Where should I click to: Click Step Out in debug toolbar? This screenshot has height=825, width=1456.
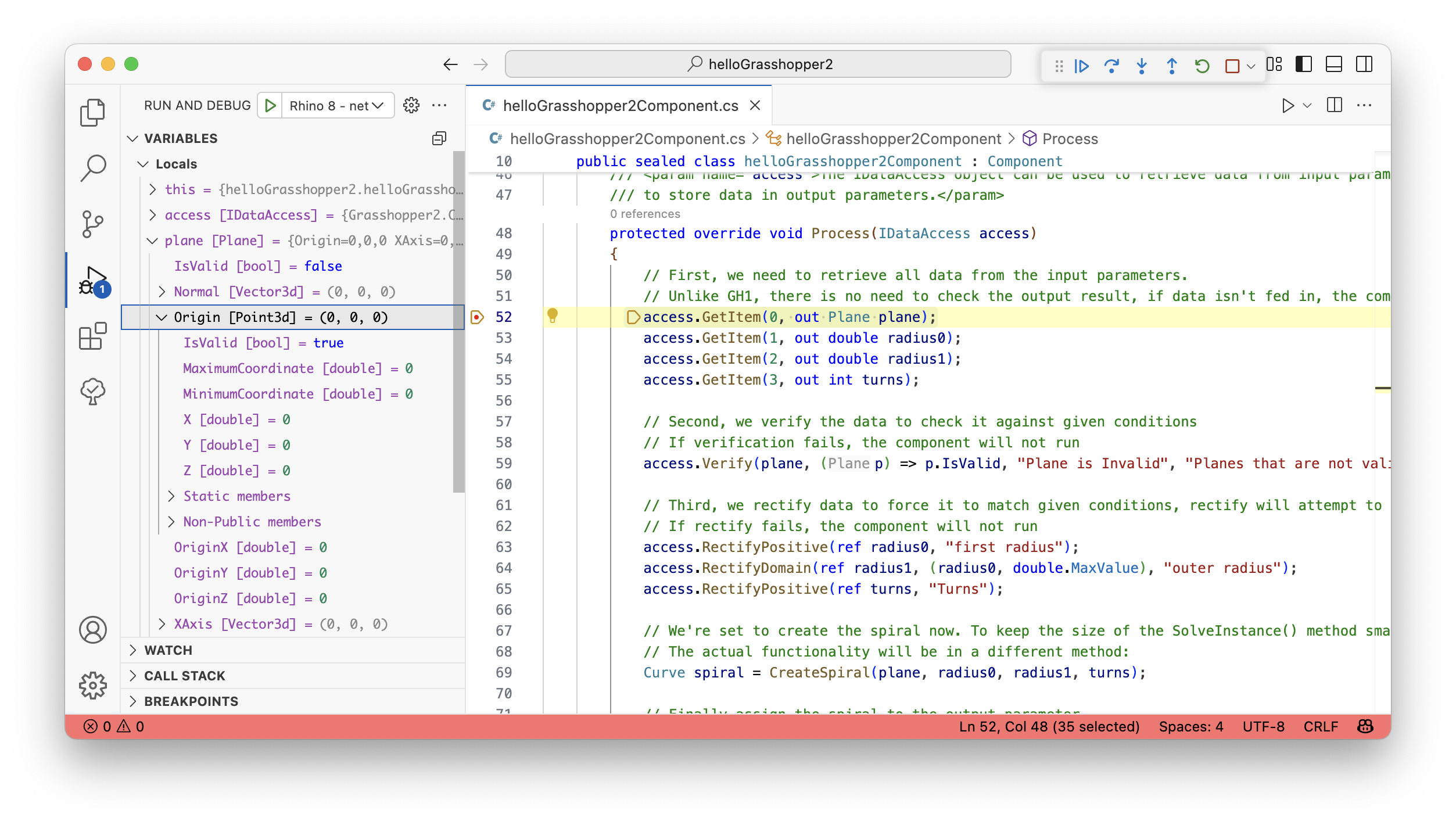1172,66
